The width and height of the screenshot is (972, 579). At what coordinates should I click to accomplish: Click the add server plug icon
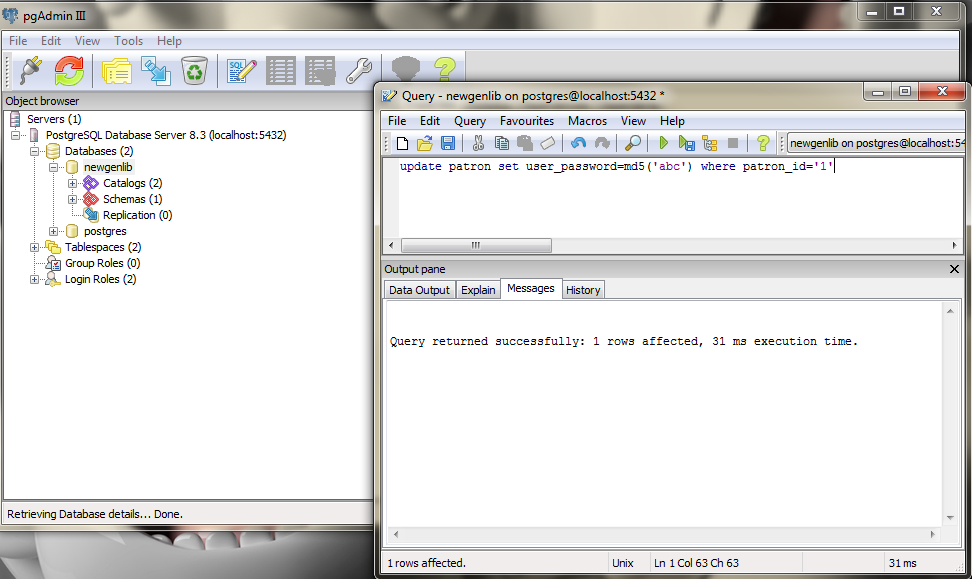click(29, 71)
